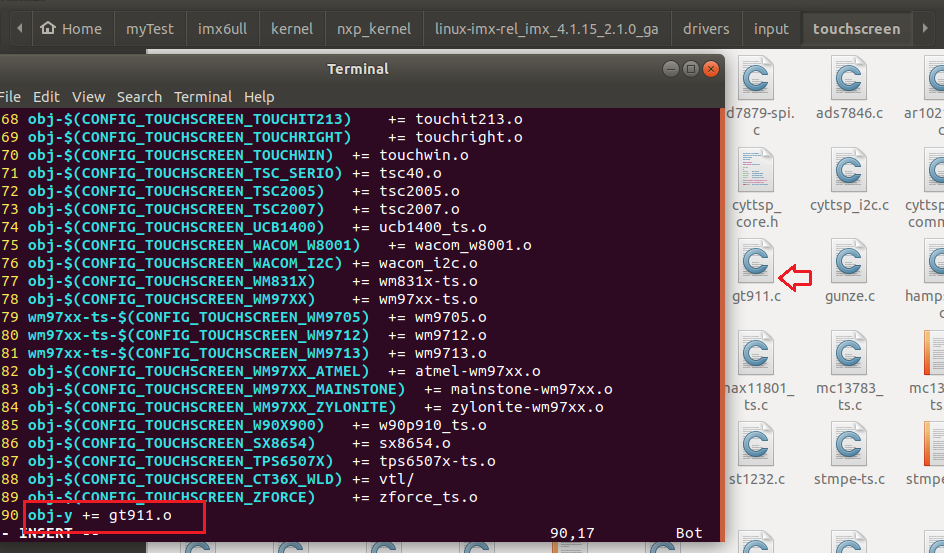Go to drivers folder in path bar
This screenshot has height=553, width=944.
[706, 29]
